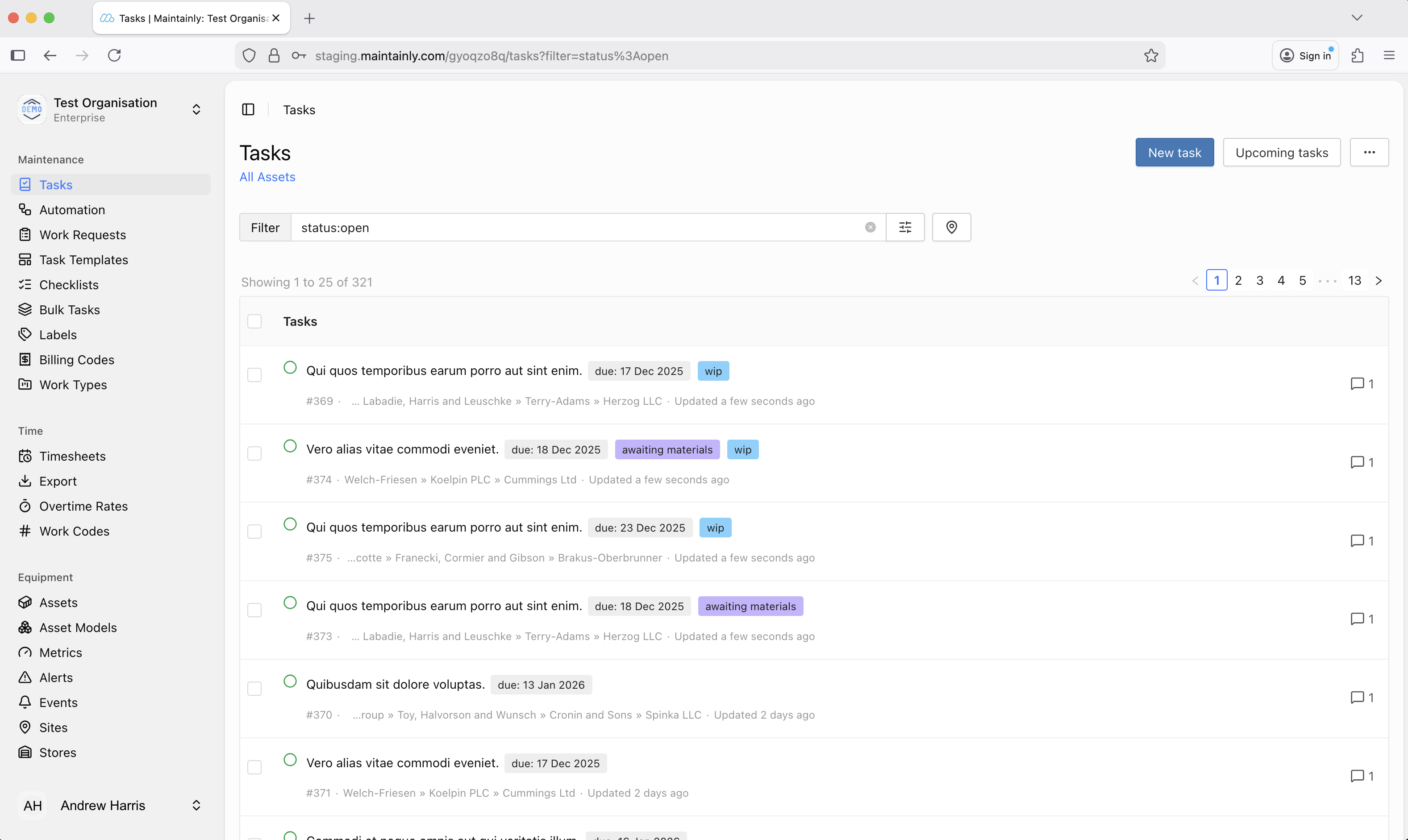
Task: Click the filter options sliders icon
Action: (905, 227)
